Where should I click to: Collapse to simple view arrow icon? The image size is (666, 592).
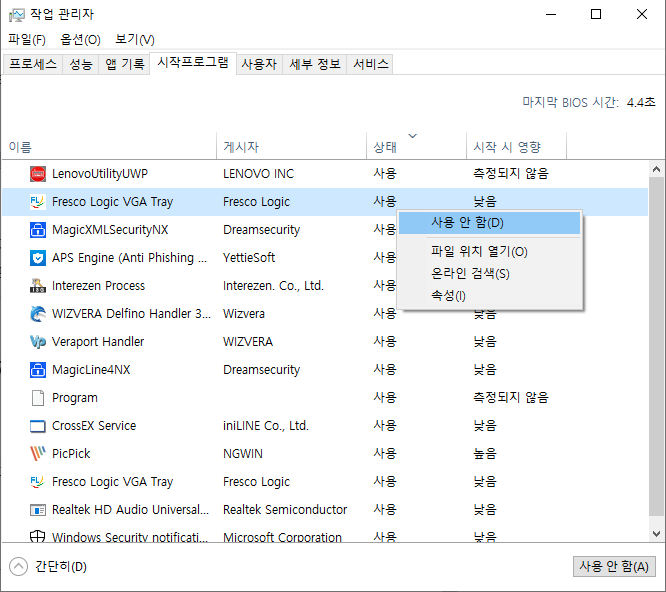click(18, 567)
